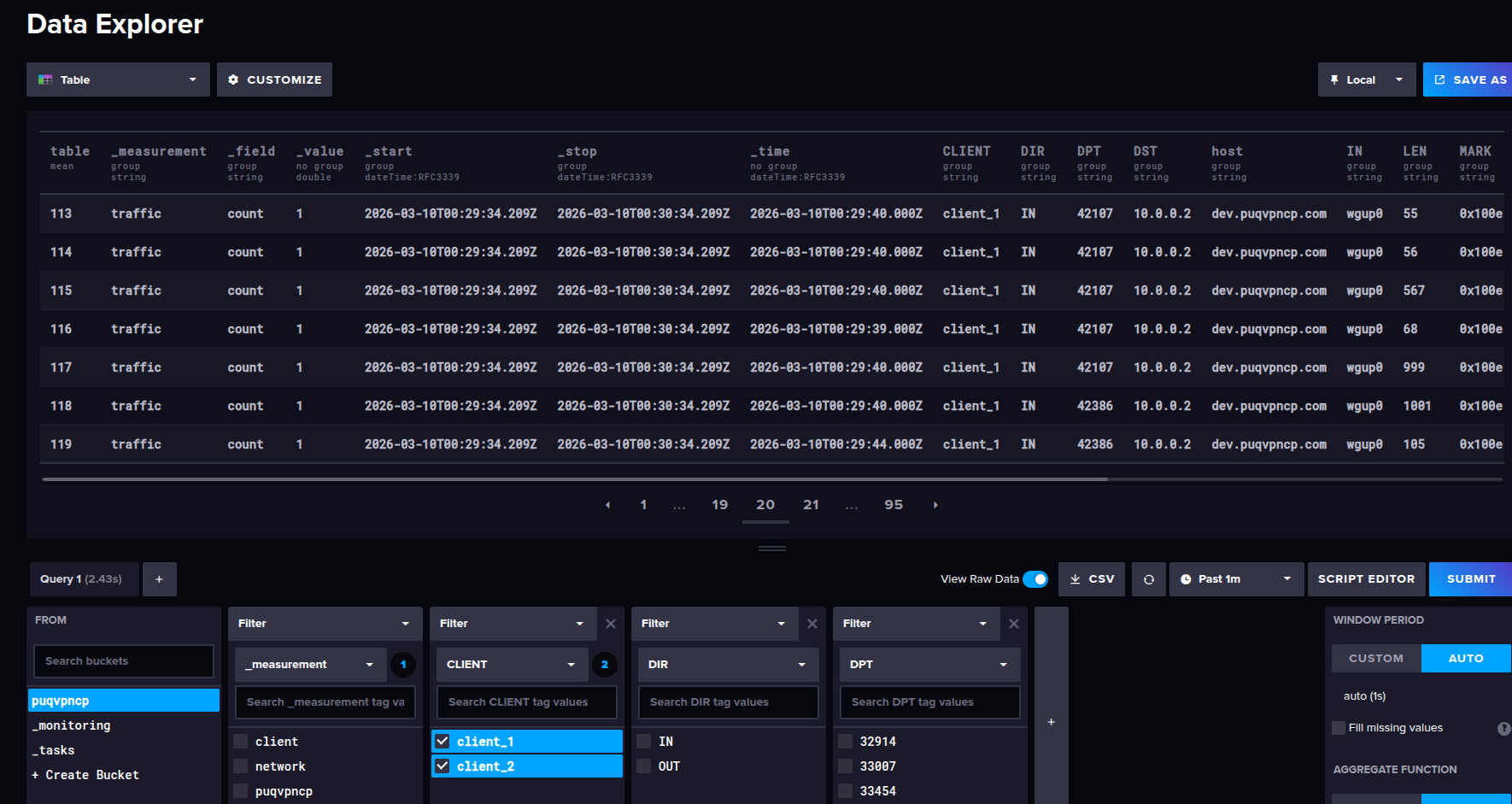Focus Search DPT tag values field
Viewport: 1512px width, 804px height.
[x=930, y=702]
